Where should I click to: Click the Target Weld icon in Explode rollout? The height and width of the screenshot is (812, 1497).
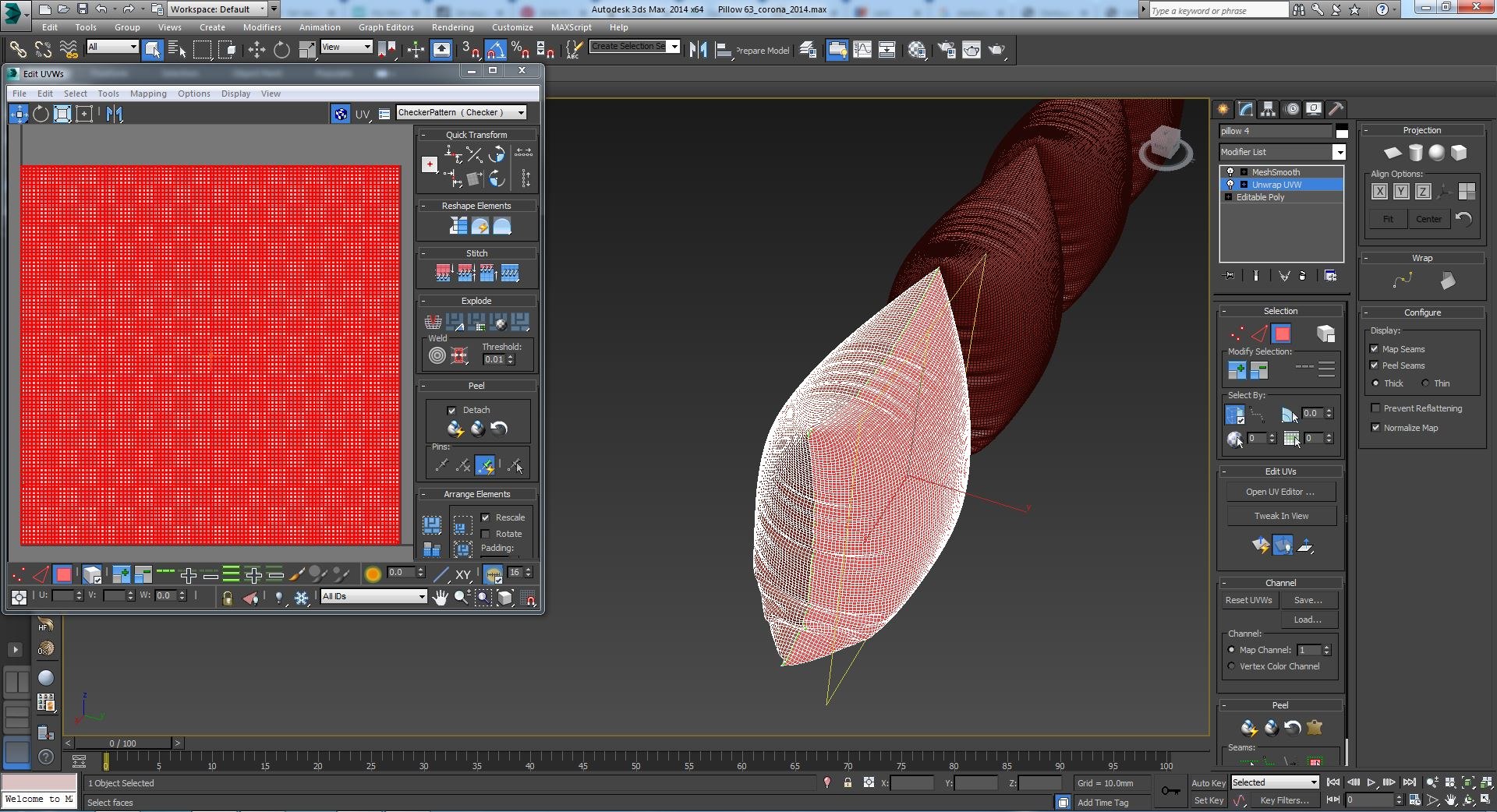click(x=437, y=355)
